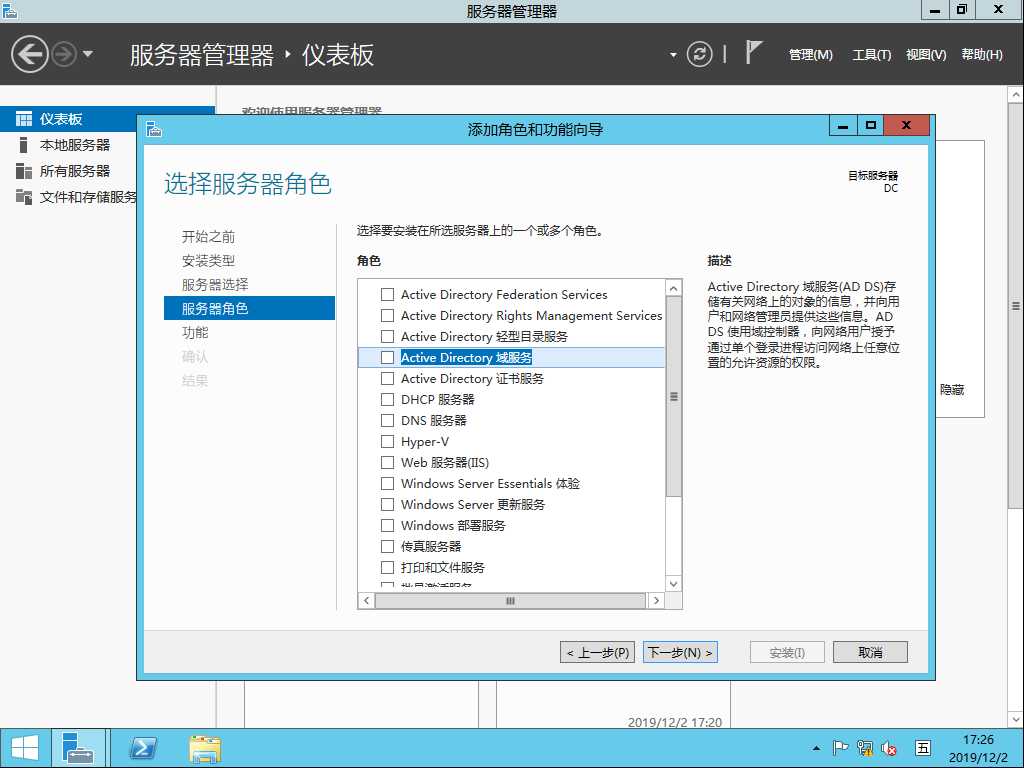This screenshot has height=768, width=1024.
Task: Open the 工具(T) menu
Action: coord(871,55)
